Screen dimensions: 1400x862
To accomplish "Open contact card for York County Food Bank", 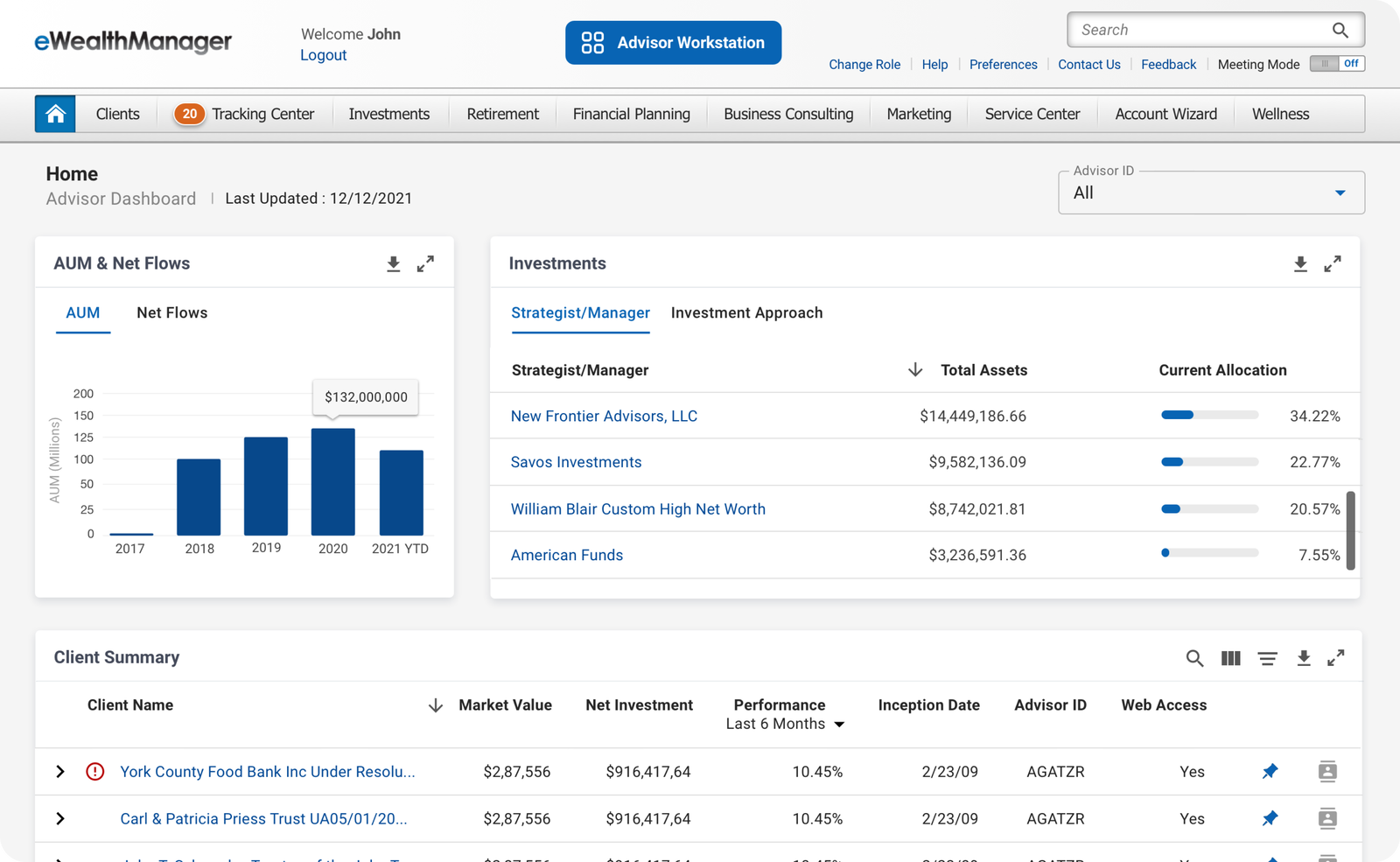I will click(1327, 771).
